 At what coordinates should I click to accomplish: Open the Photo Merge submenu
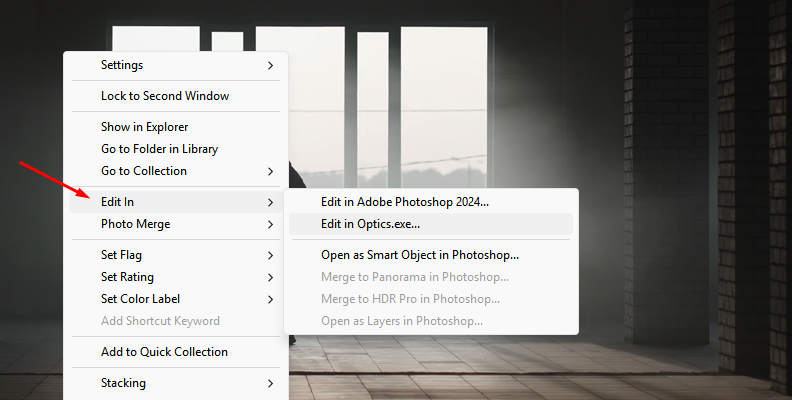click(175, 224)
